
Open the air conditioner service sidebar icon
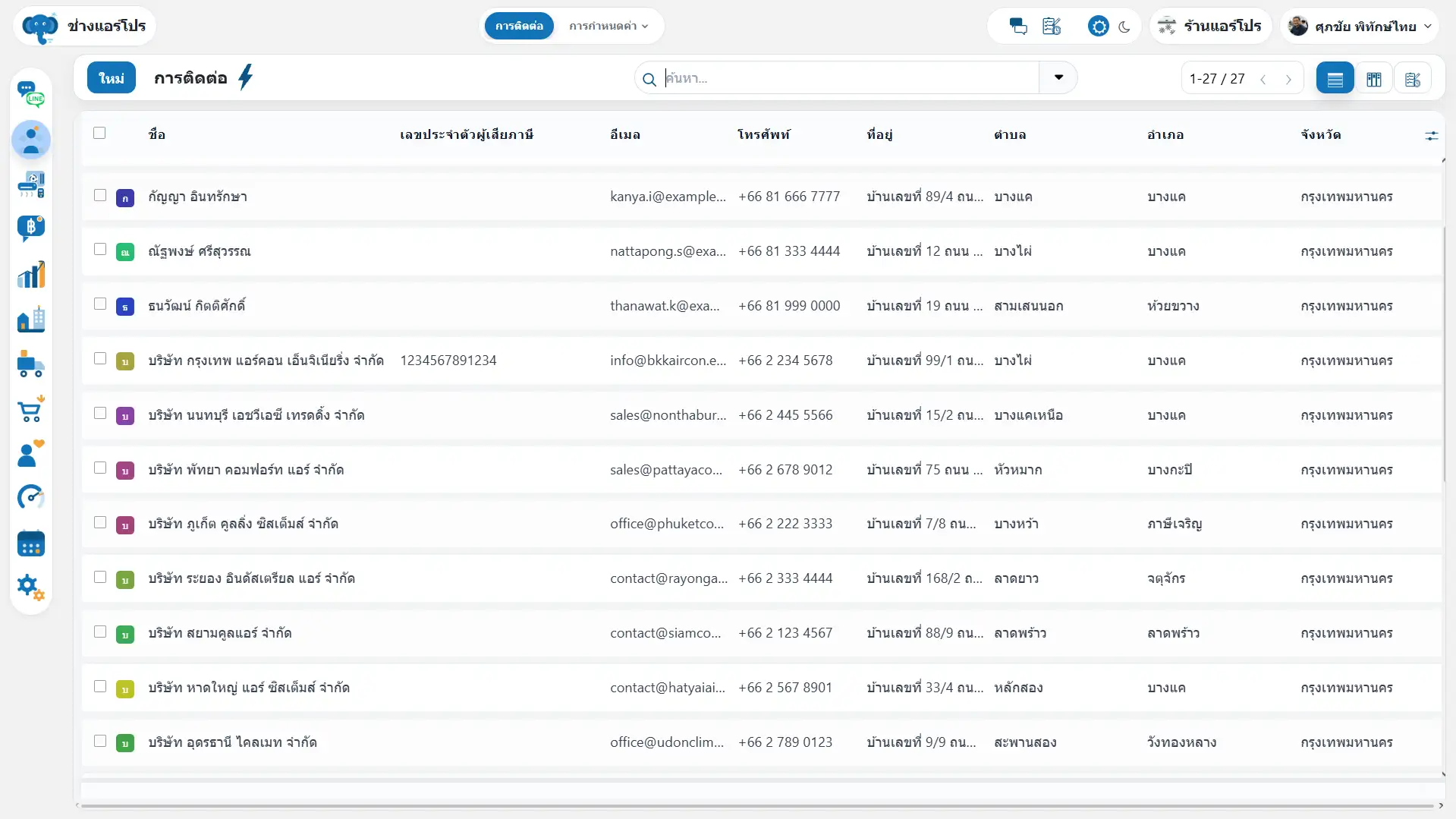click(31, 184)
